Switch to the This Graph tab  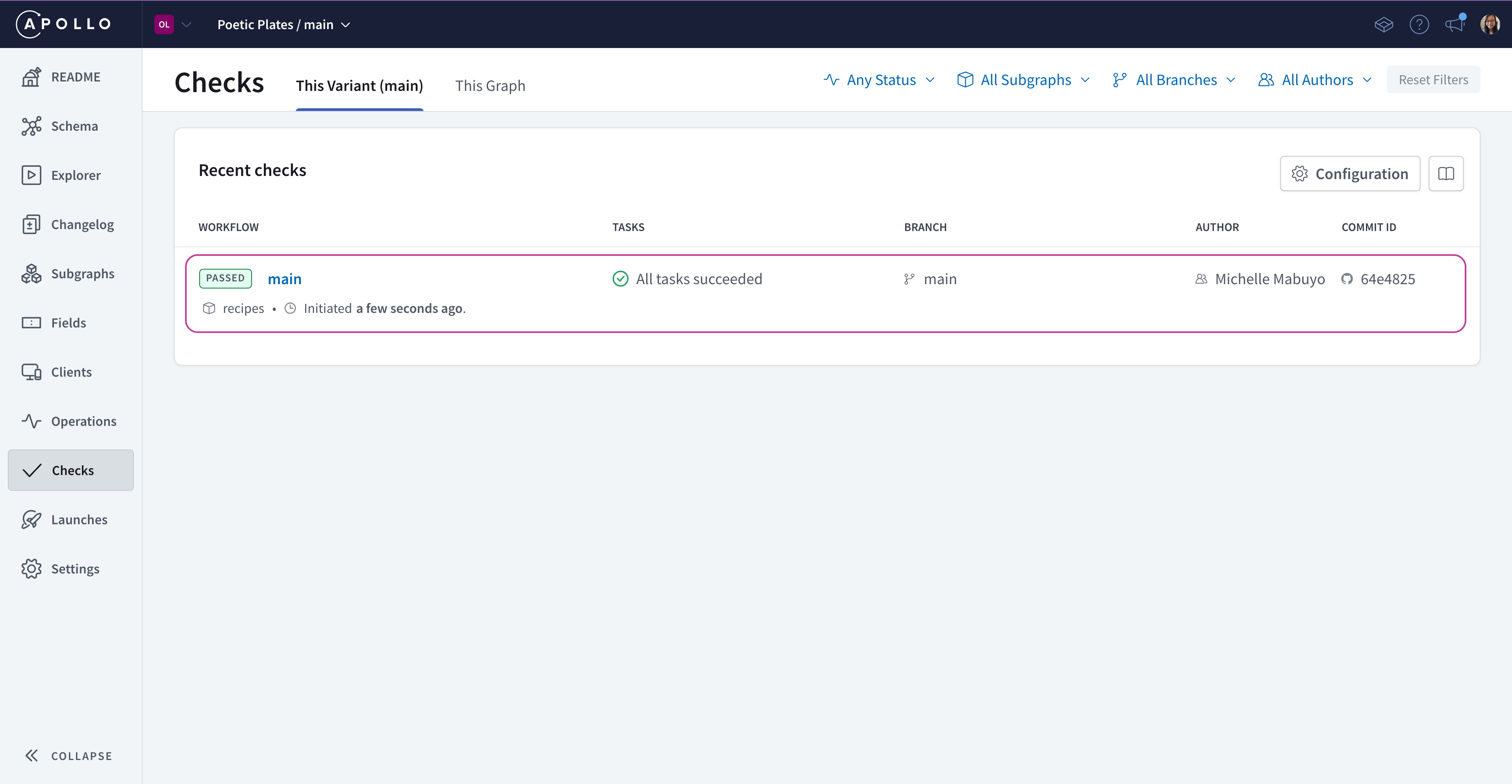(x=490, y=86)
